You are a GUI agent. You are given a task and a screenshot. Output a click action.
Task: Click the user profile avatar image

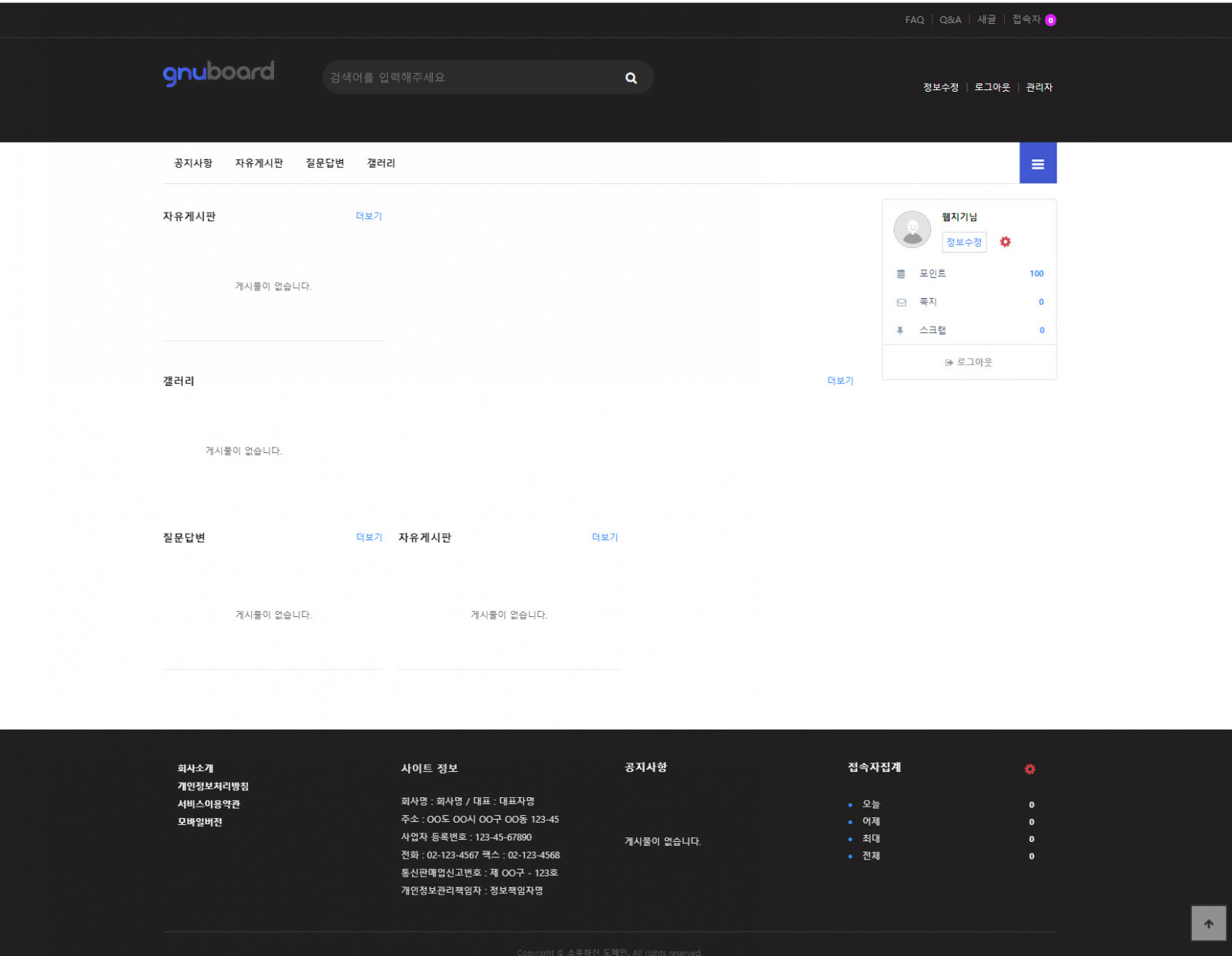click(912, 230)
